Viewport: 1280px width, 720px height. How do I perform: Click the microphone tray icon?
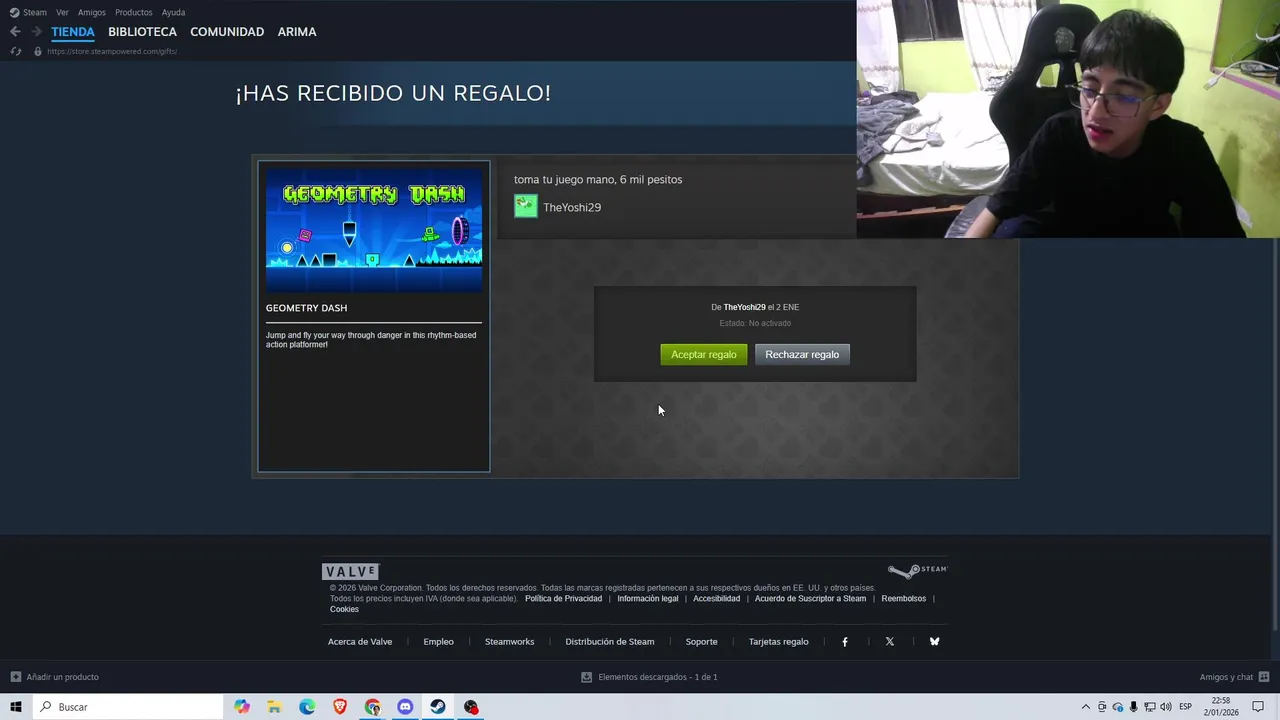(x=1133, y=707)
